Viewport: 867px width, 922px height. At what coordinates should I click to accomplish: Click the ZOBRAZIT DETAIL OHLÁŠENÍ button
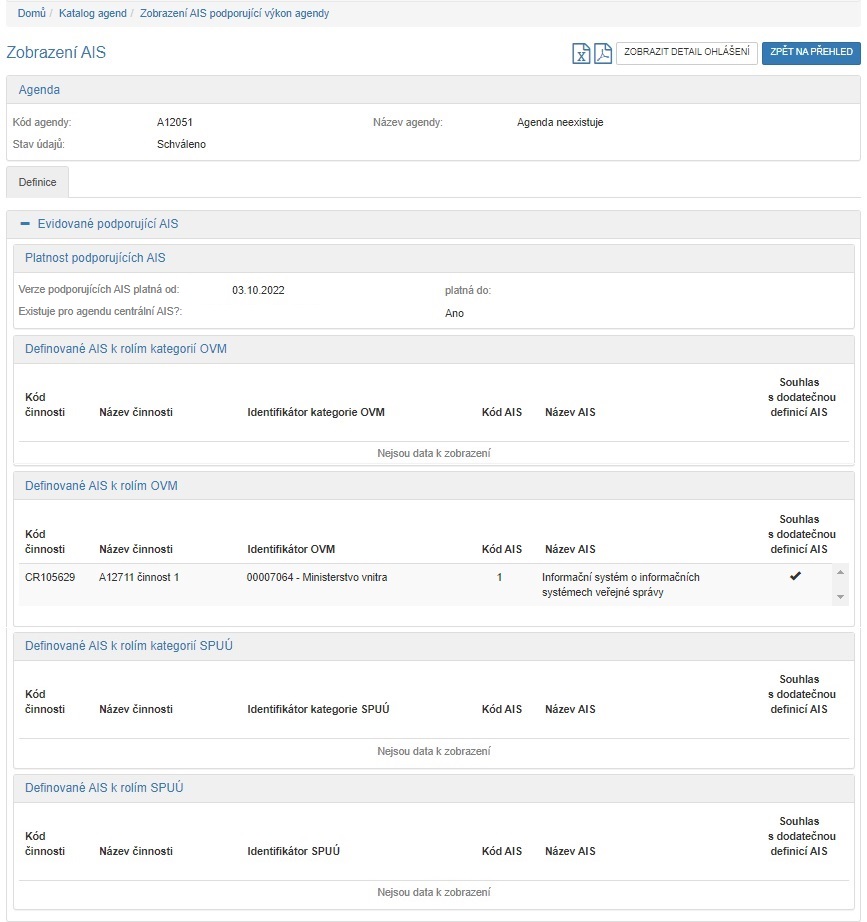click(x=686, y=53)
